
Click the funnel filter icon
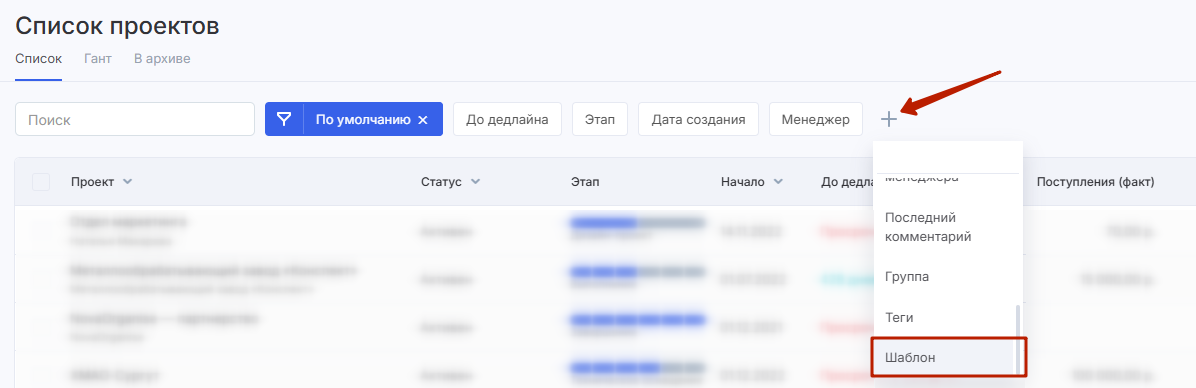coord(284,120)
